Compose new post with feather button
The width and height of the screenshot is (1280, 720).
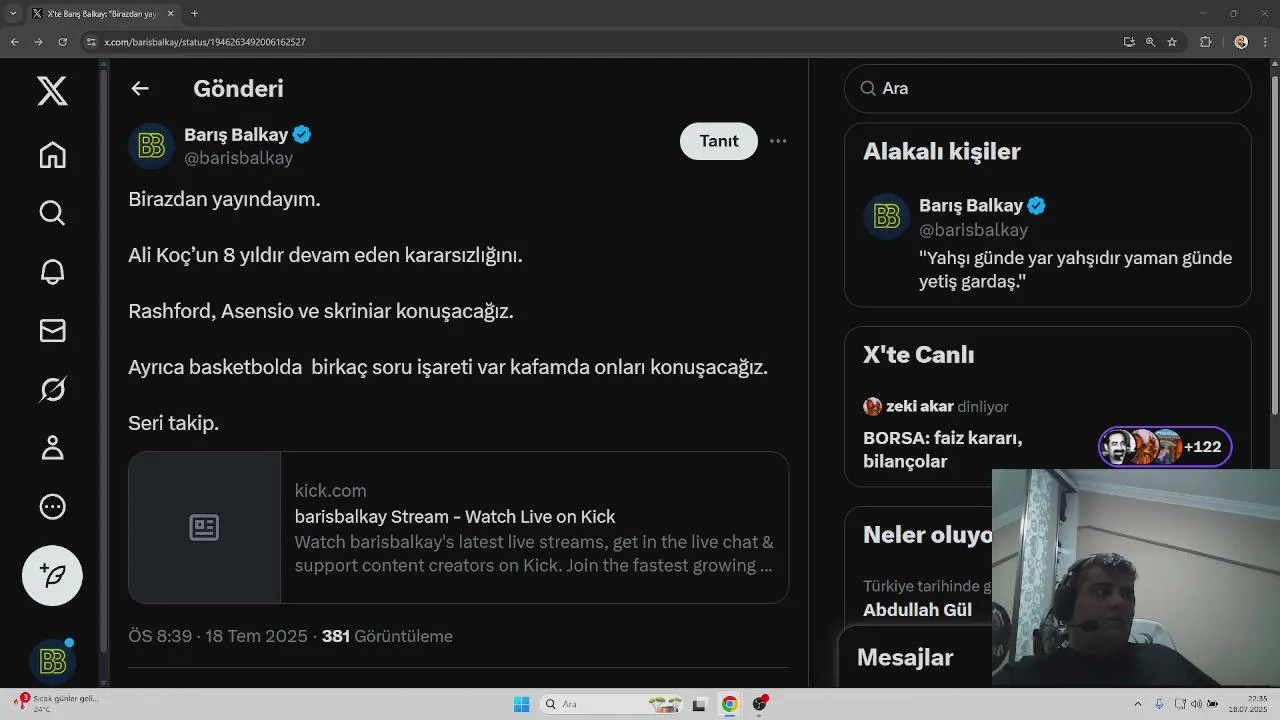point(52,576)
